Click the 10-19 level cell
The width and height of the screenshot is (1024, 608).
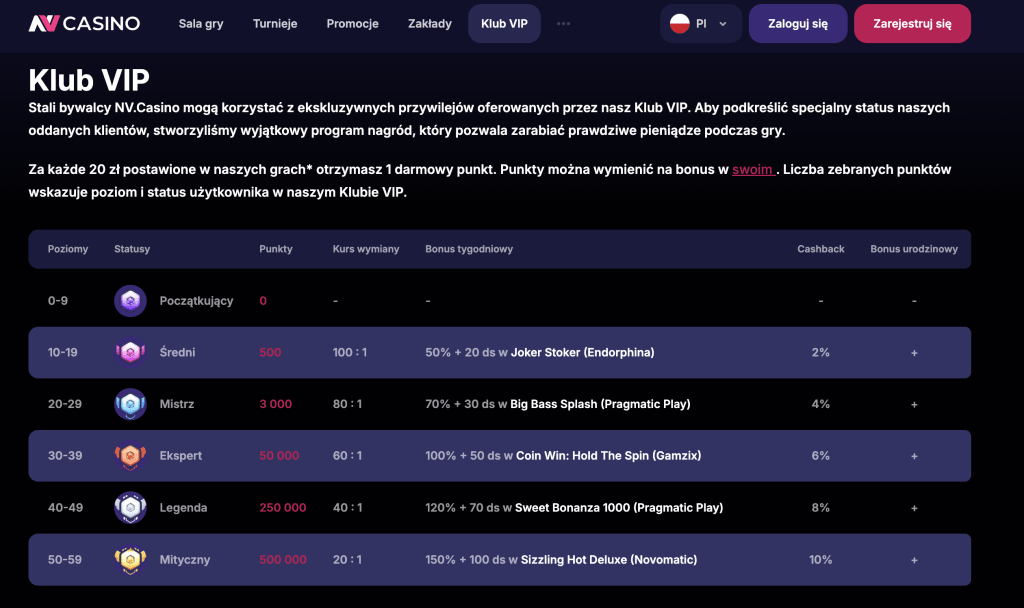click(63, 353)
